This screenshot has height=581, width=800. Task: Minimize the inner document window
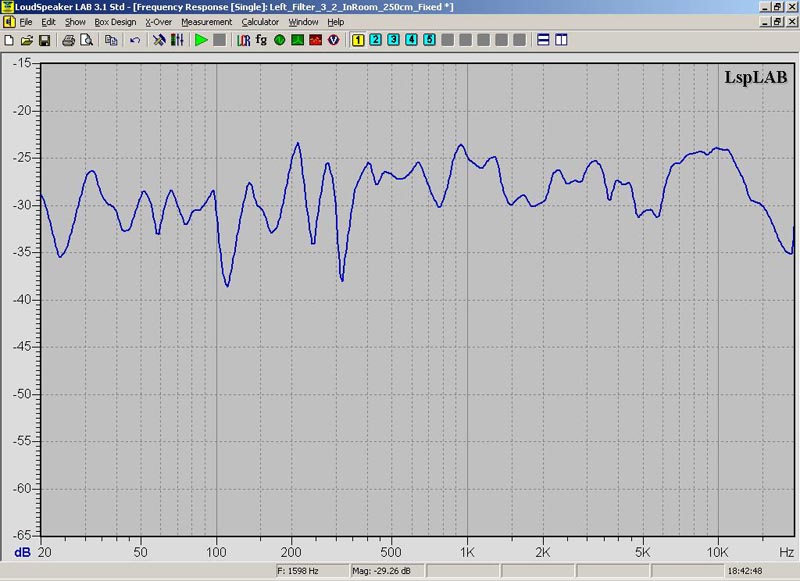coord(765,22)
